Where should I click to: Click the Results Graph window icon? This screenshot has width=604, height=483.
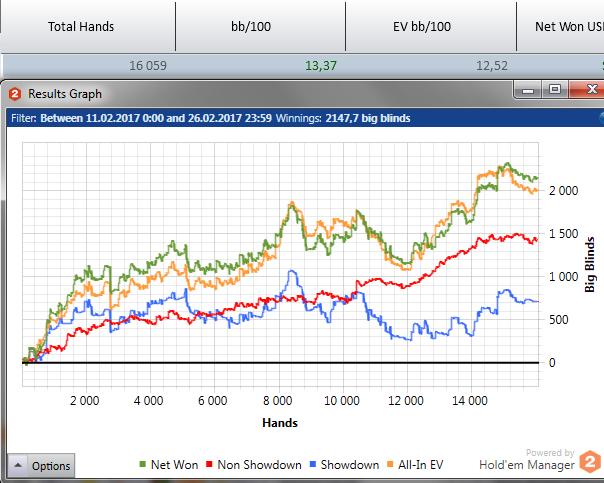point(15,94)
